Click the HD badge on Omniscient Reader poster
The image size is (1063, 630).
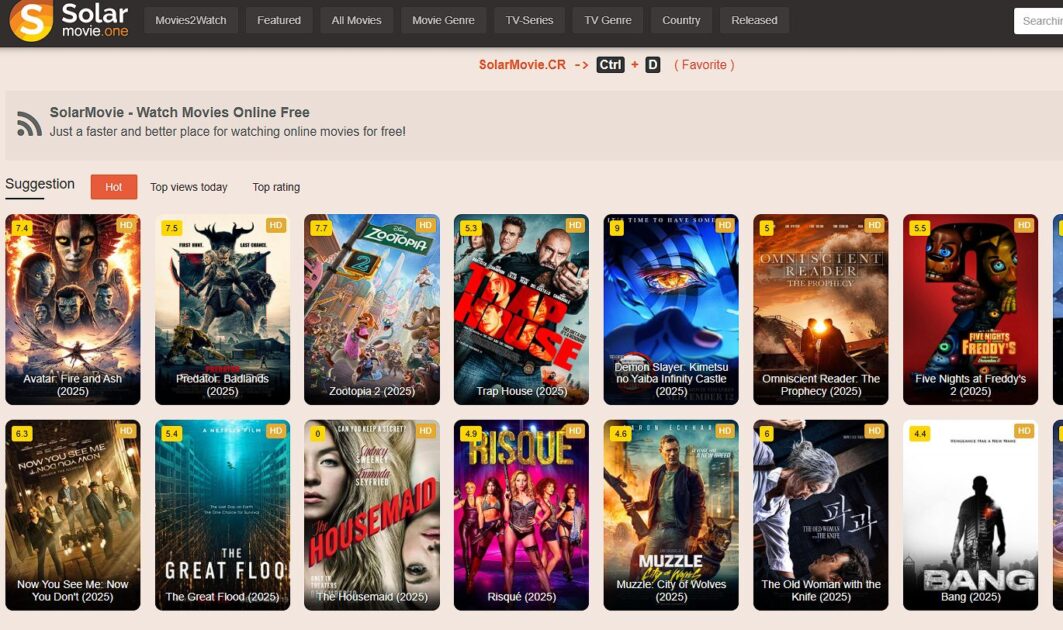click(874, 225)
